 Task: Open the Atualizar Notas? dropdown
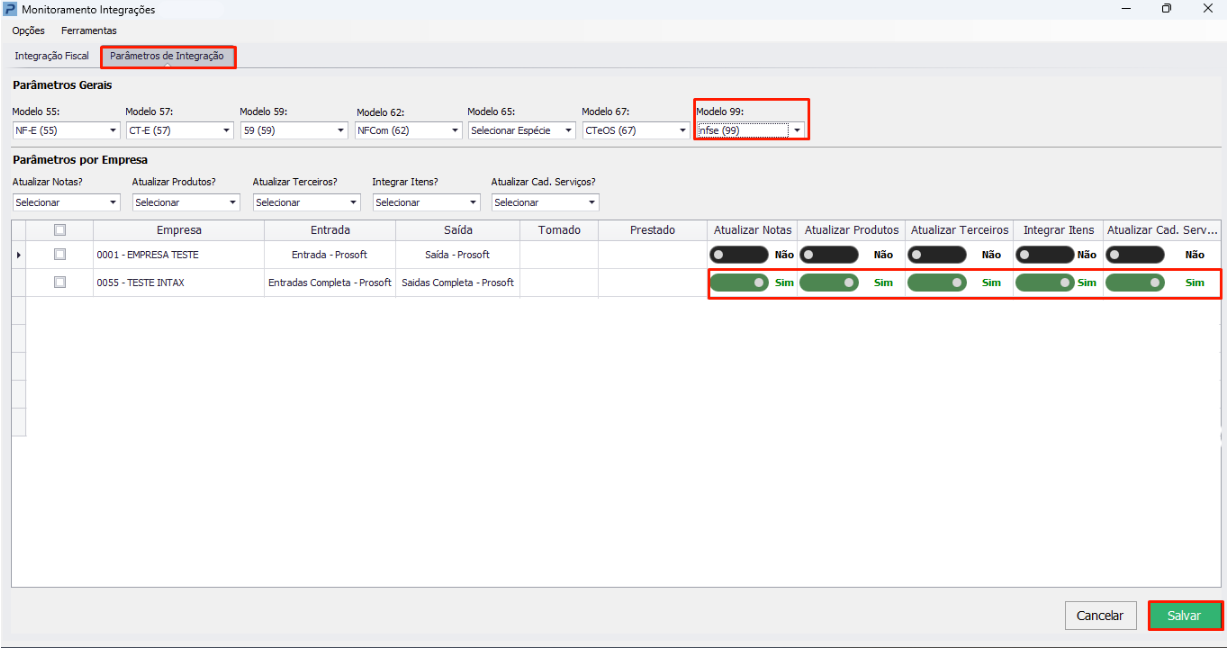click(66, 202)
